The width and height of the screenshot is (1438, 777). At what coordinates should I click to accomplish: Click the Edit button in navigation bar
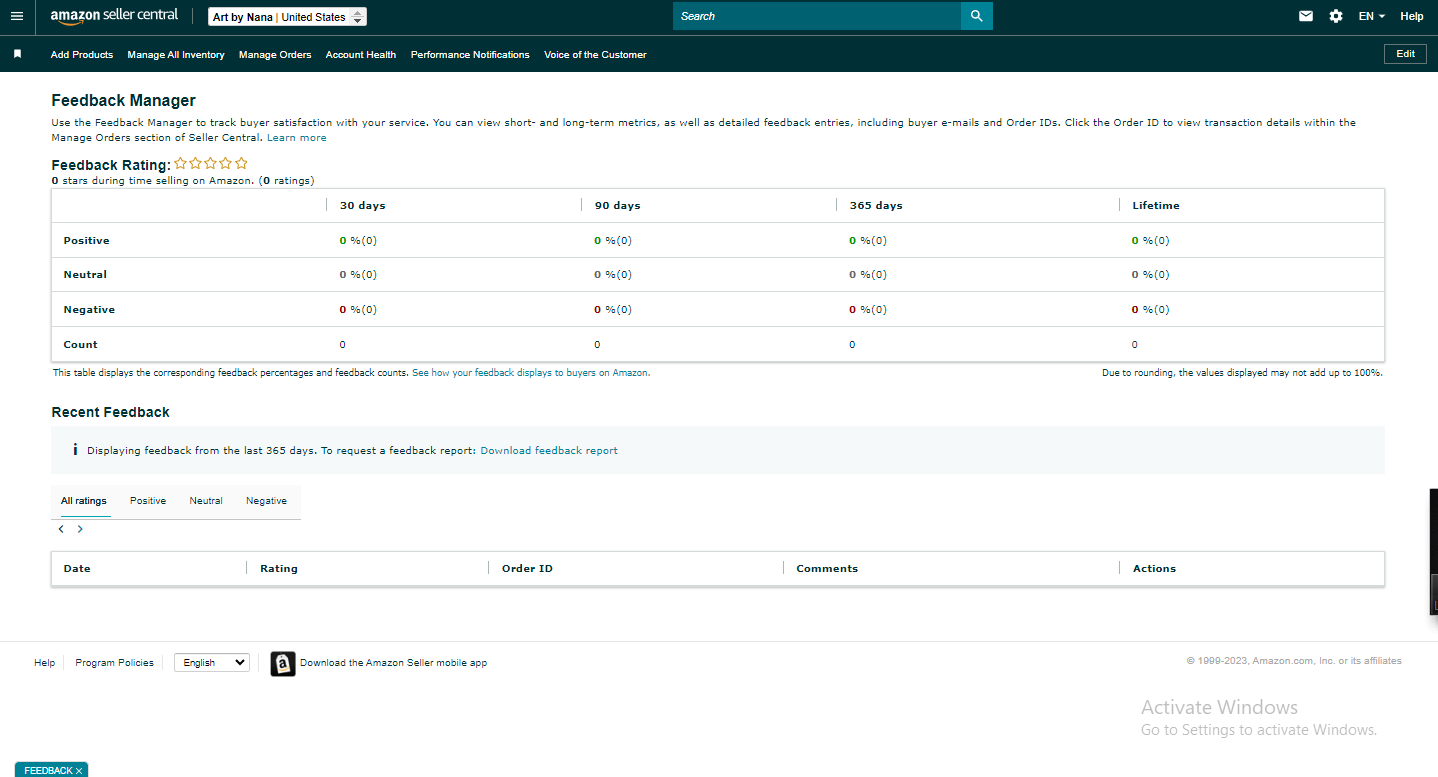click(1405, 54)
